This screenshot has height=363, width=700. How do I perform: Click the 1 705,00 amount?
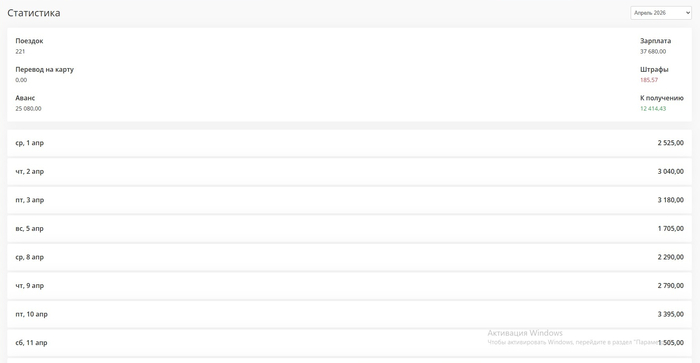pyautogui.click(x=671, y=229)
